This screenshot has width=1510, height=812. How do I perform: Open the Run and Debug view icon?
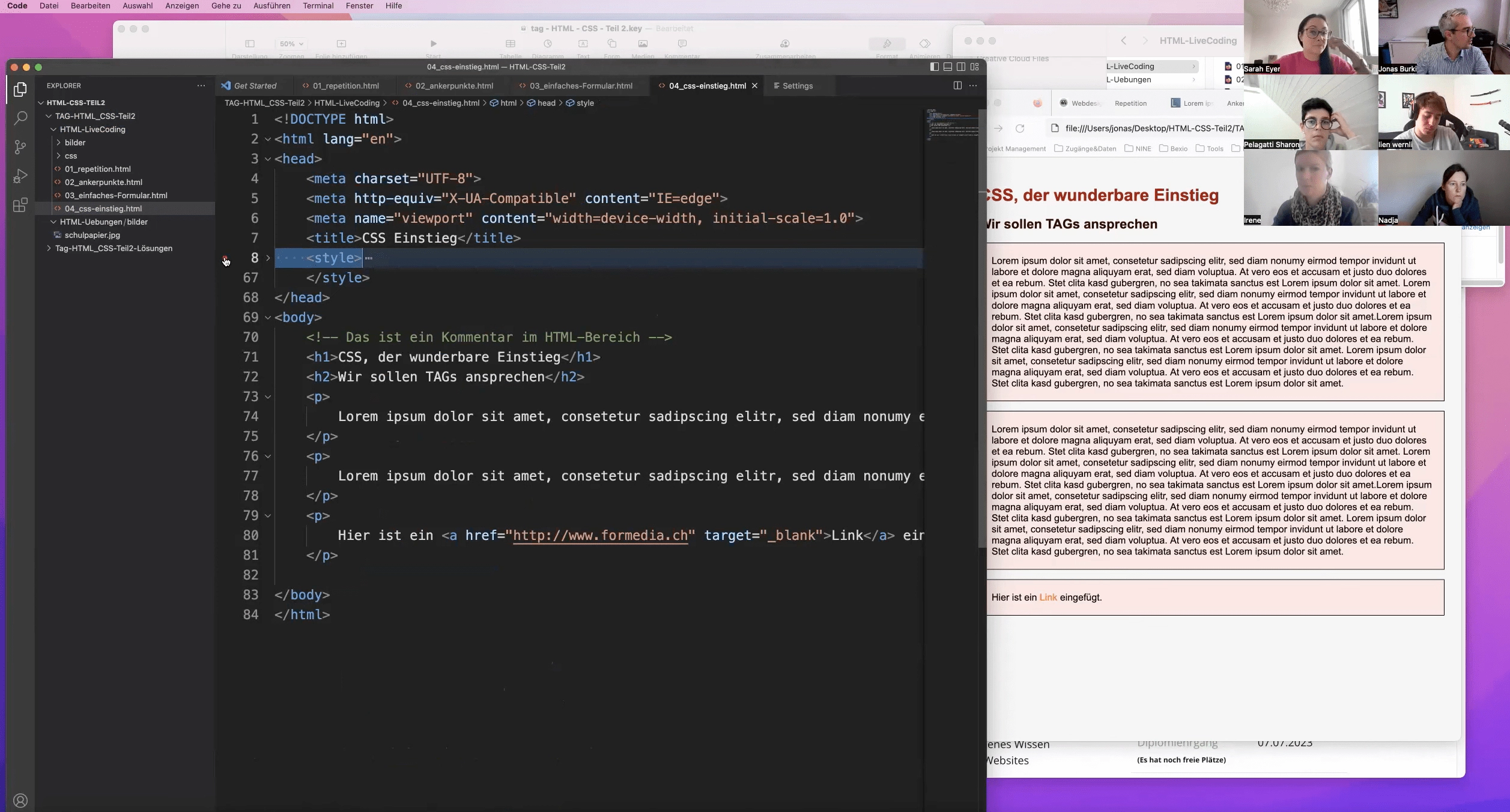coord(20,176)
